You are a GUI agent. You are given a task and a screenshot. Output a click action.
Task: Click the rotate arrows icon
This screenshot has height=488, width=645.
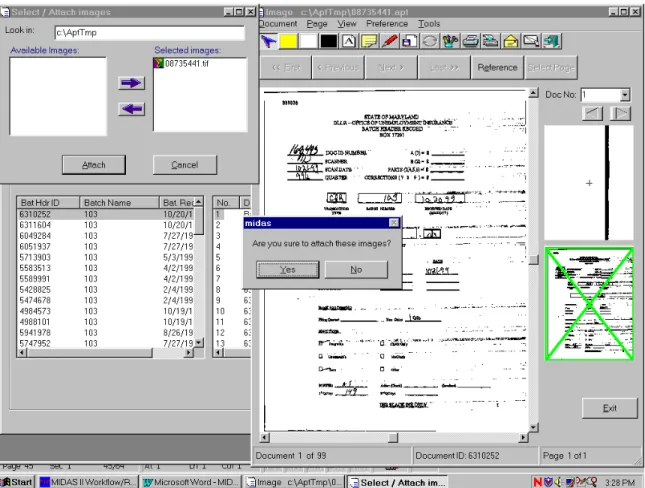coord(429,41)
